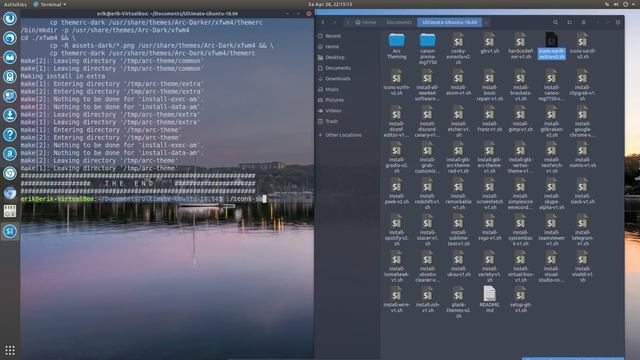Open search in the Files window

coord(555,22)
